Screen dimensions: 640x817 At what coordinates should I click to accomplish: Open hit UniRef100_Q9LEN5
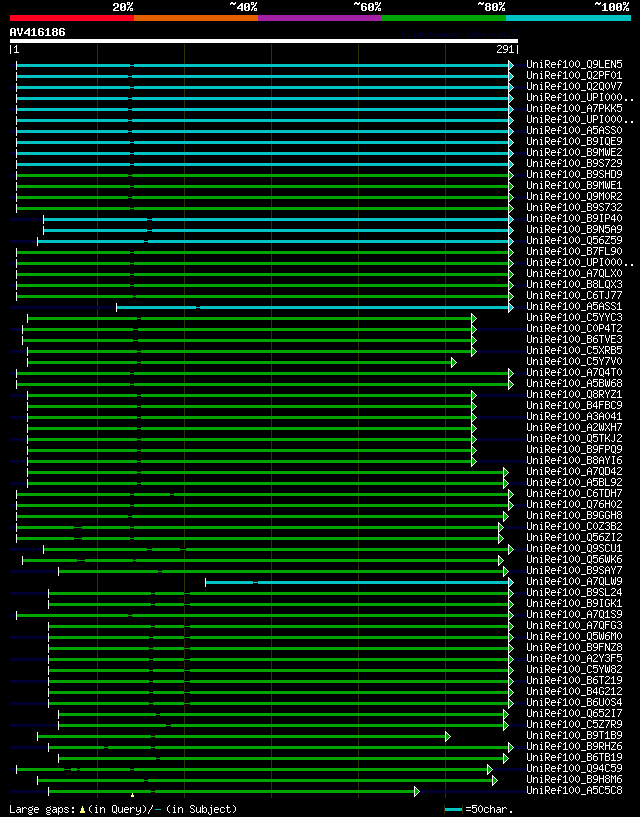pos(574,65)
